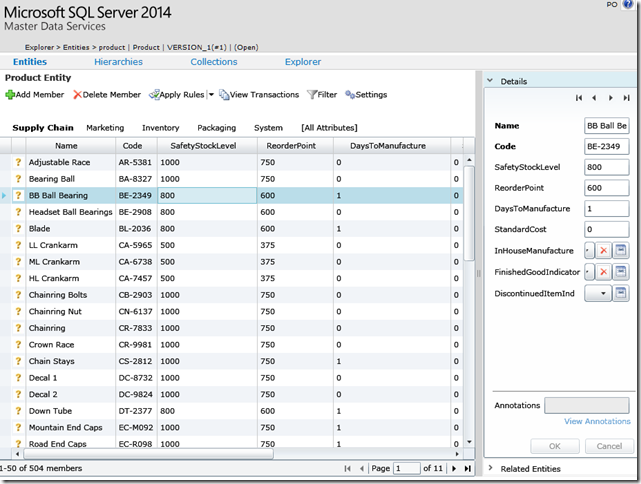Clear InHouseManufacture value with red X
This screenshot has height=484, width=641.
tap(603, 250)
